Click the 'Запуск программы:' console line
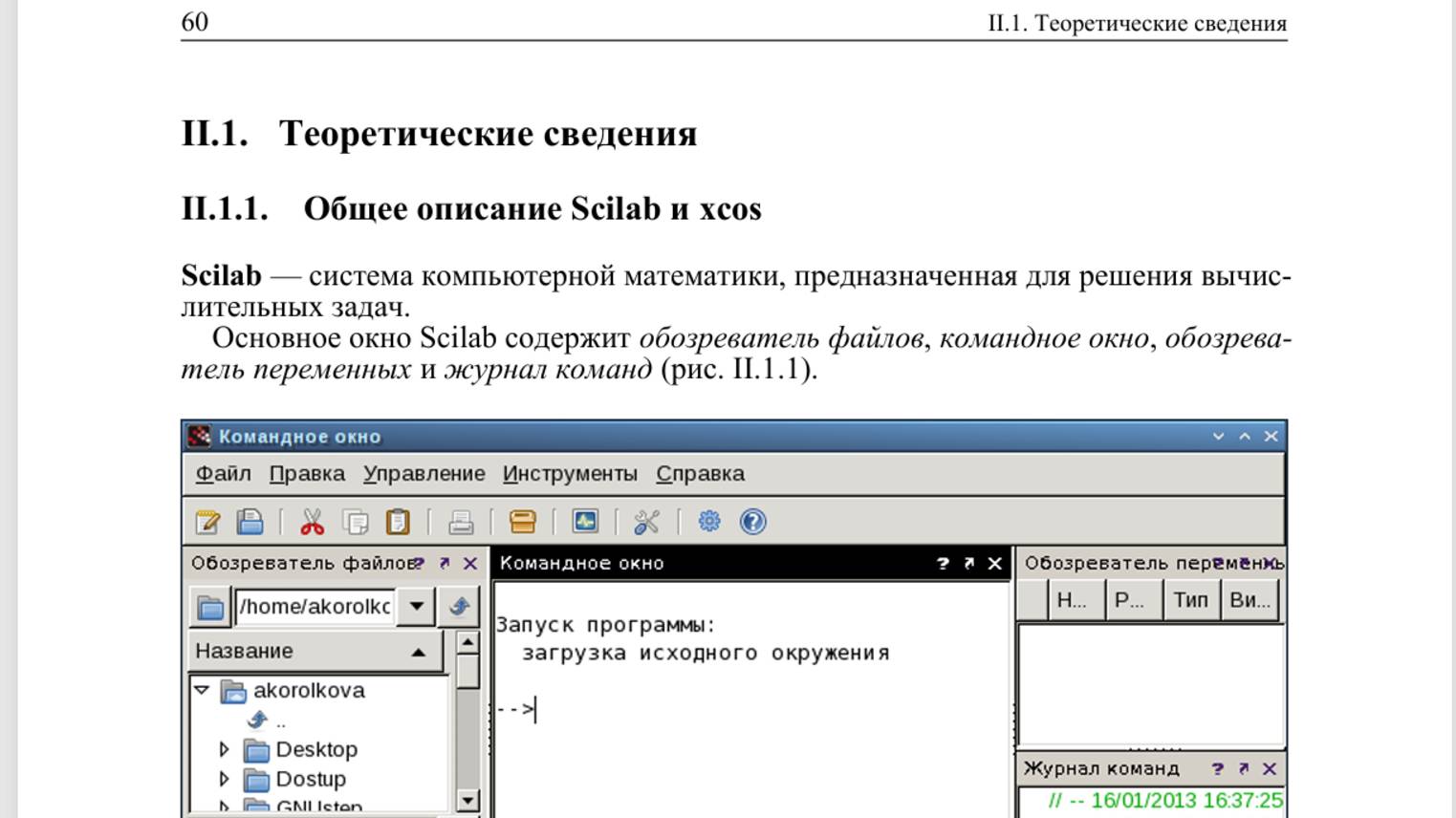Viewport: 1456px width, 818px height. pos(605,625)
